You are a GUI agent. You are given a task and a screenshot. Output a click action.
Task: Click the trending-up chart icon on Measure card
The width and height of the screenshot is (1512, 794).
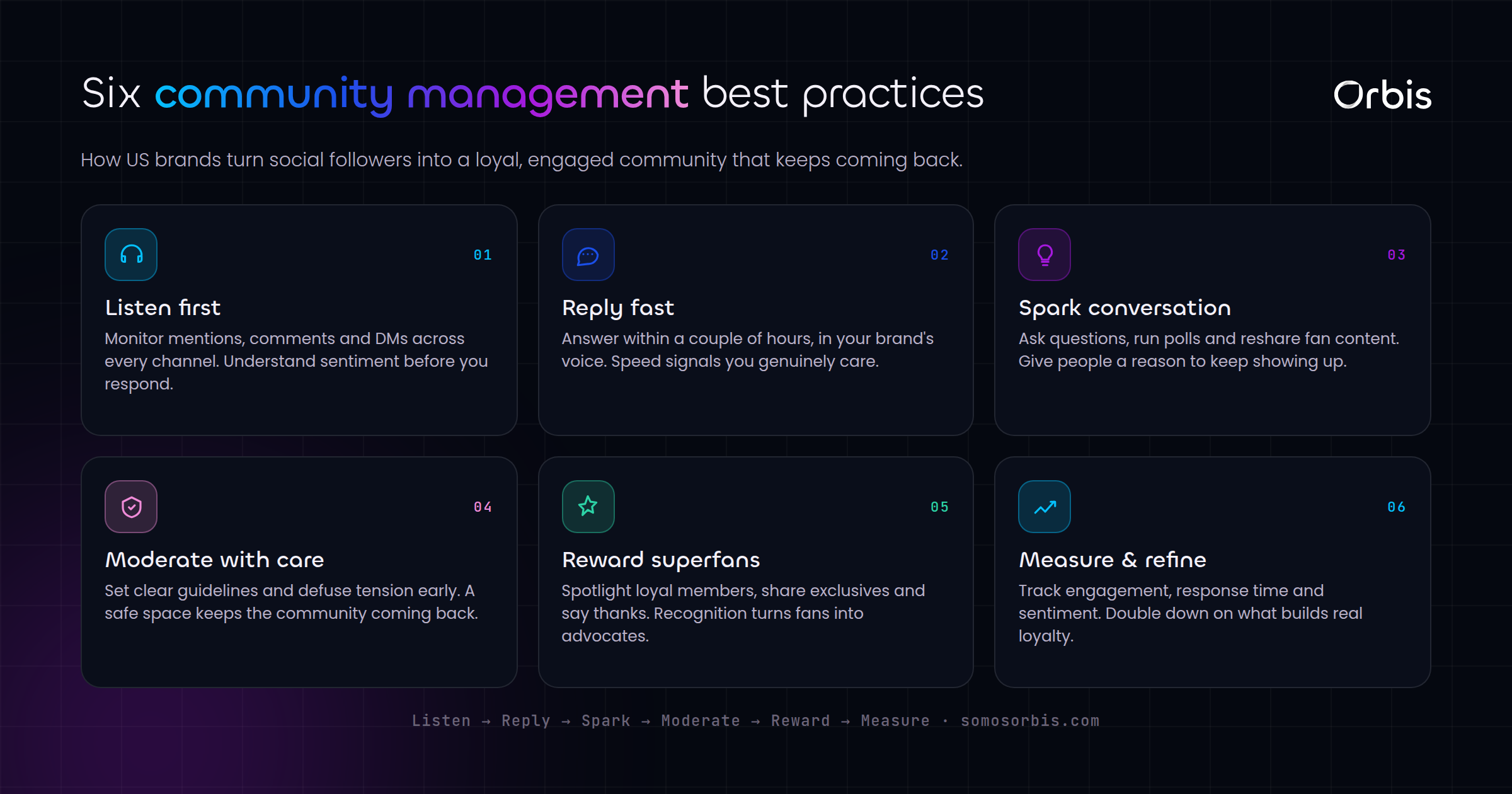pos(1045,507)
